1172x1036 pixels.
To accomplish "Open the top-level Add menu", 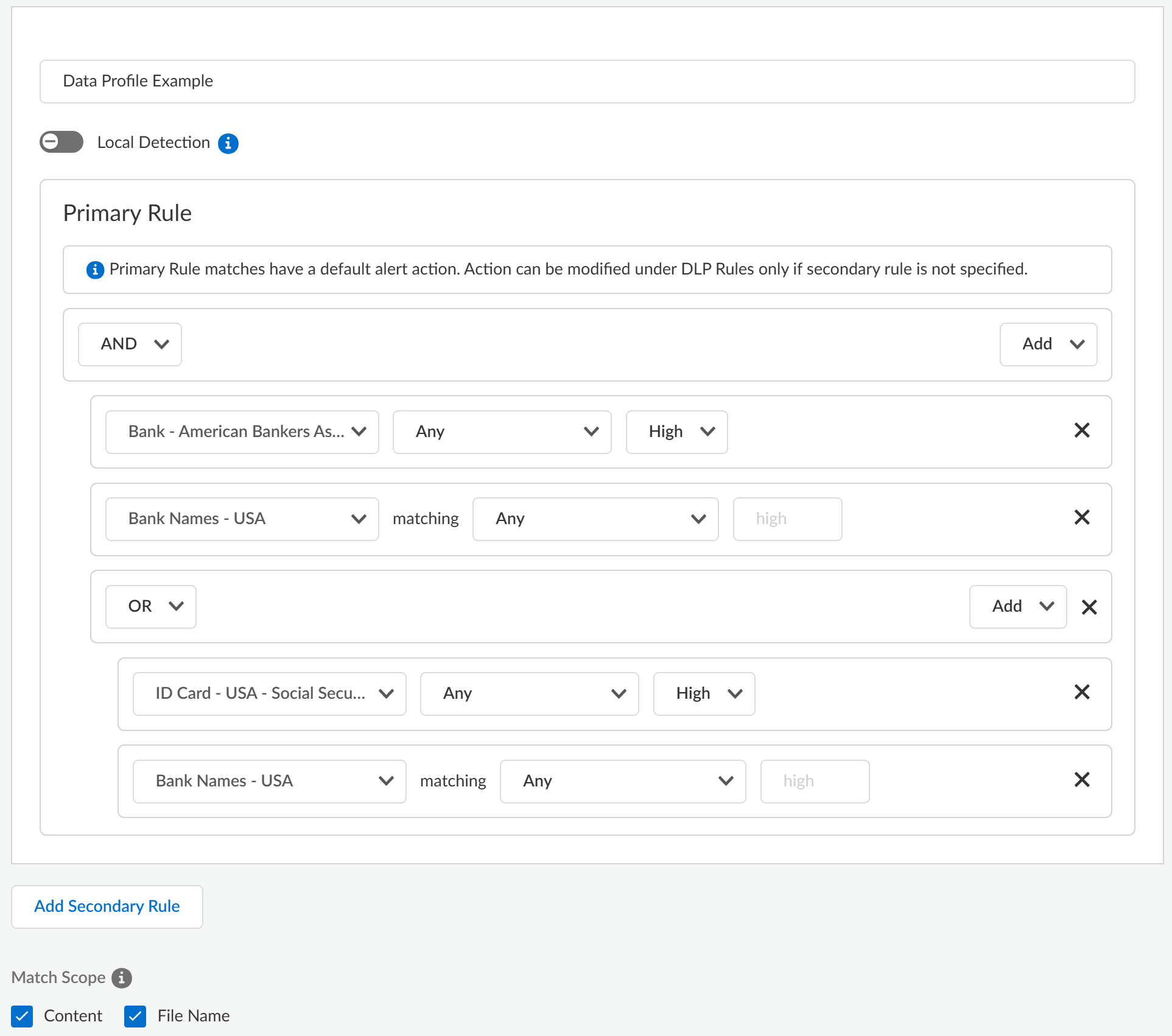I will tap(1048, 345).
